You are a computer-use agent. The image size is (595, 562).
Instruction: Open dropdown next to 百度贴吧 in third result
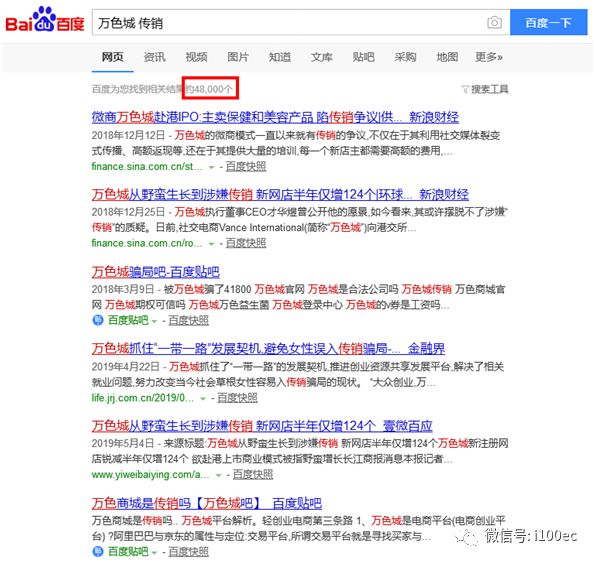tap(154, 321)
